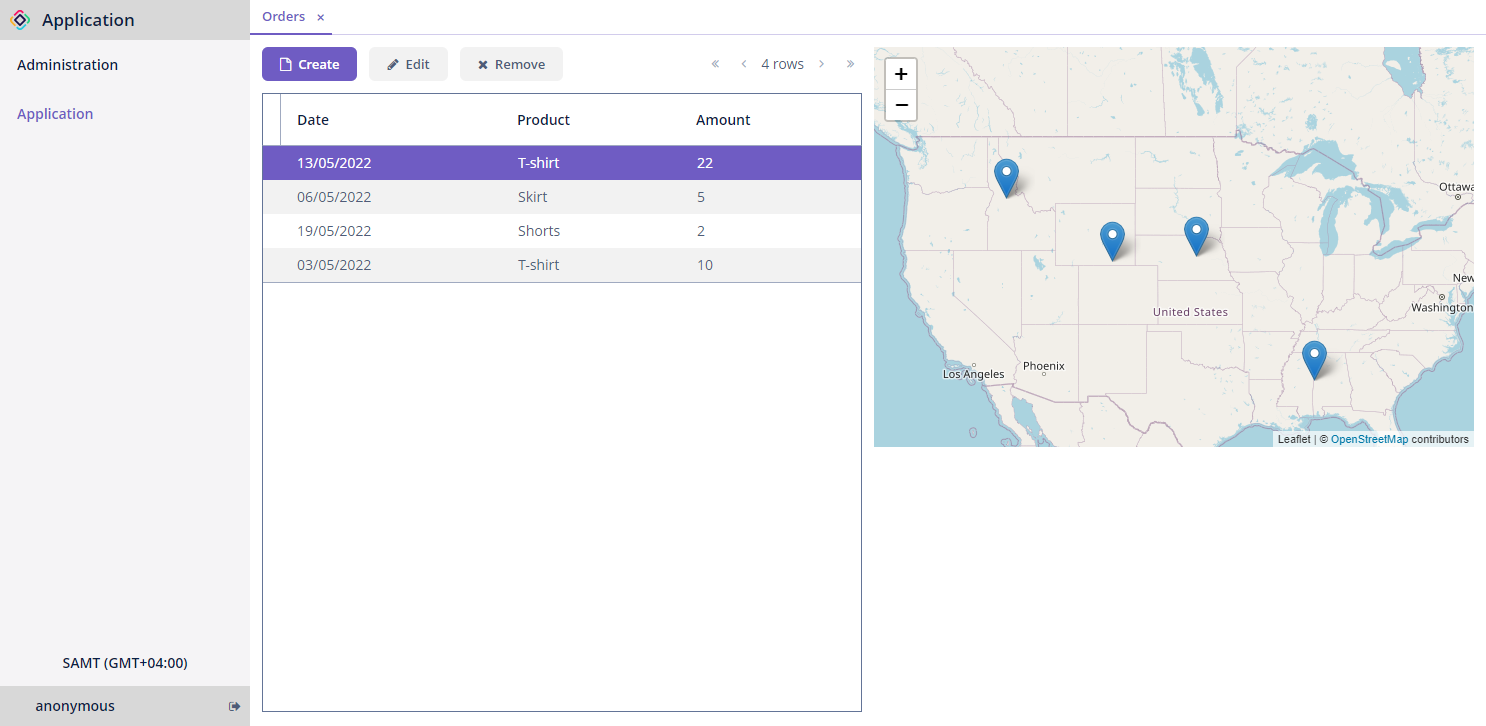The height and width of the screenshot is (726, 1486).
Task: Open the Leaflet attribution link
Action: (1293, 439)
